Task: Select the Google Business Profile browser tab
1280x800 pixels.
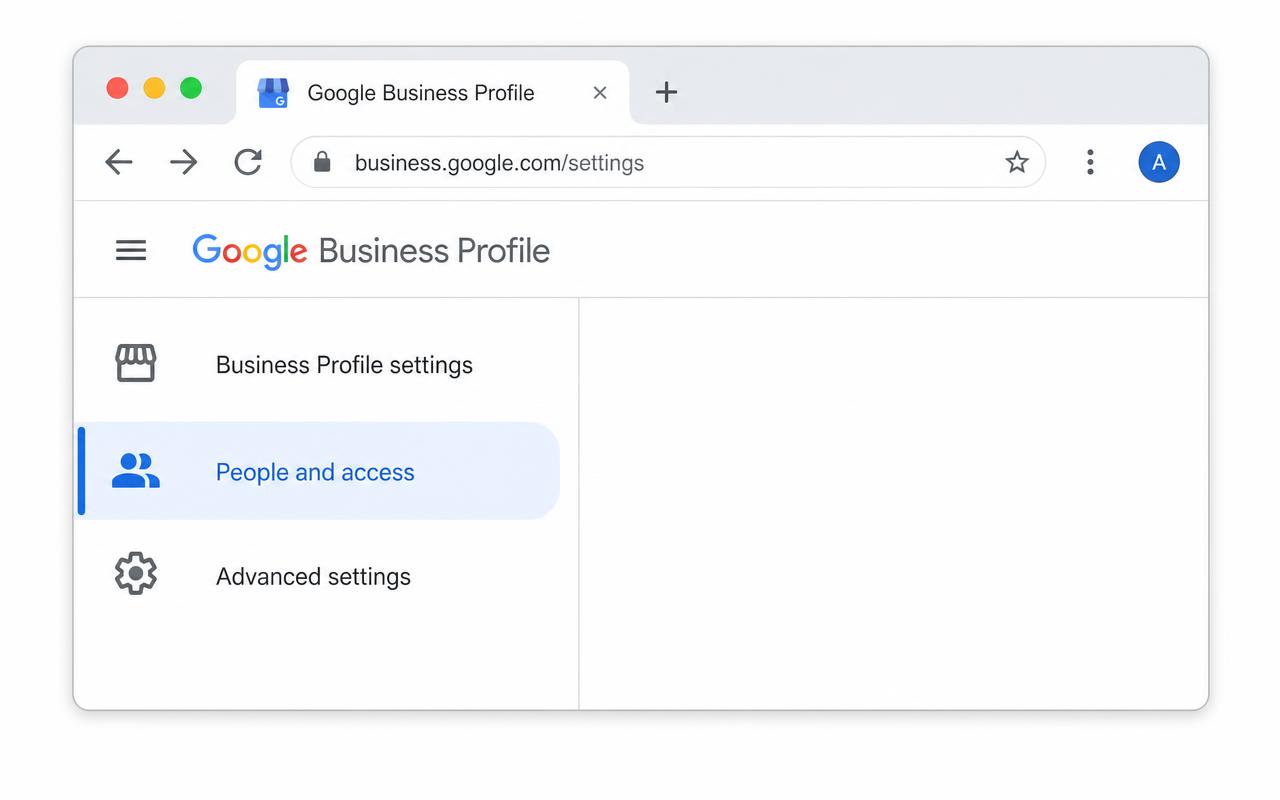Action: (432, 93)
